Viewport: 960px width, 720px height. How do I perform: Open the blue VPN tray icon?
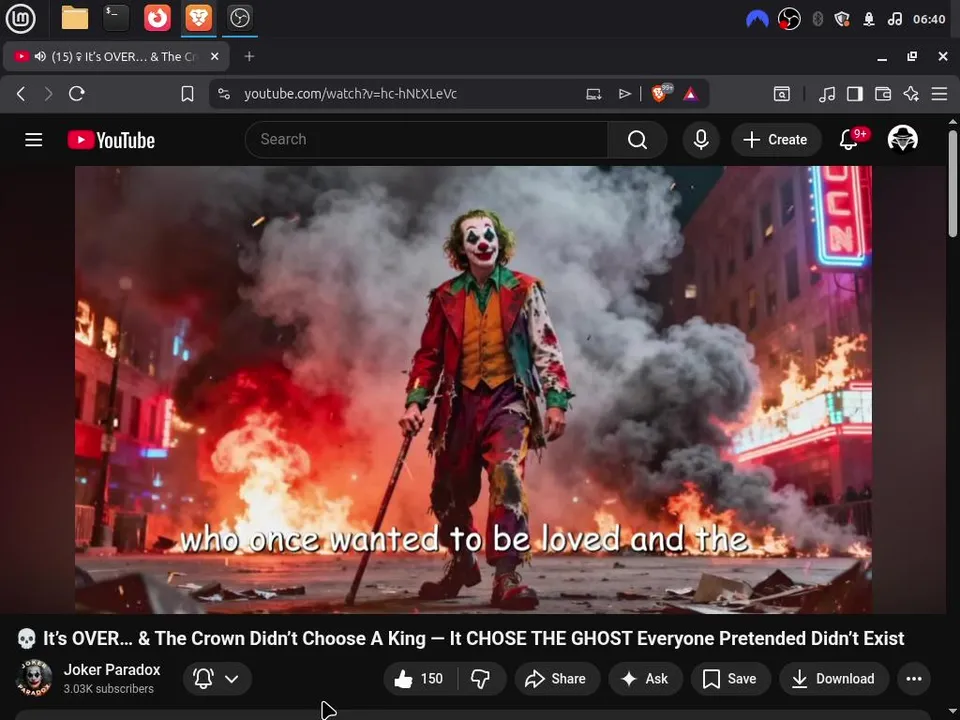(757, 19)
